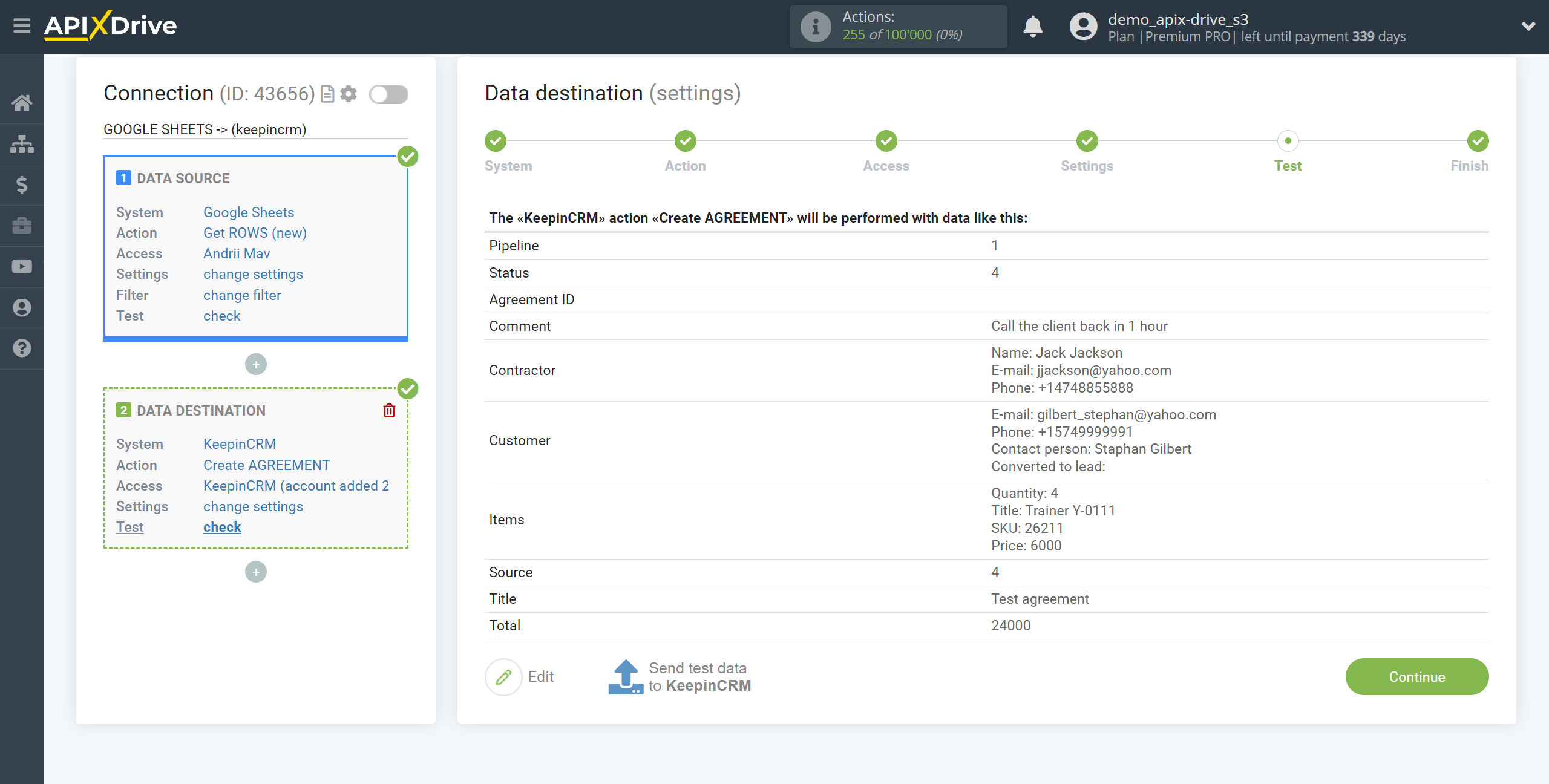Click the Agreement ID row label
1549x784 pixels.
[x=532, y=299]
